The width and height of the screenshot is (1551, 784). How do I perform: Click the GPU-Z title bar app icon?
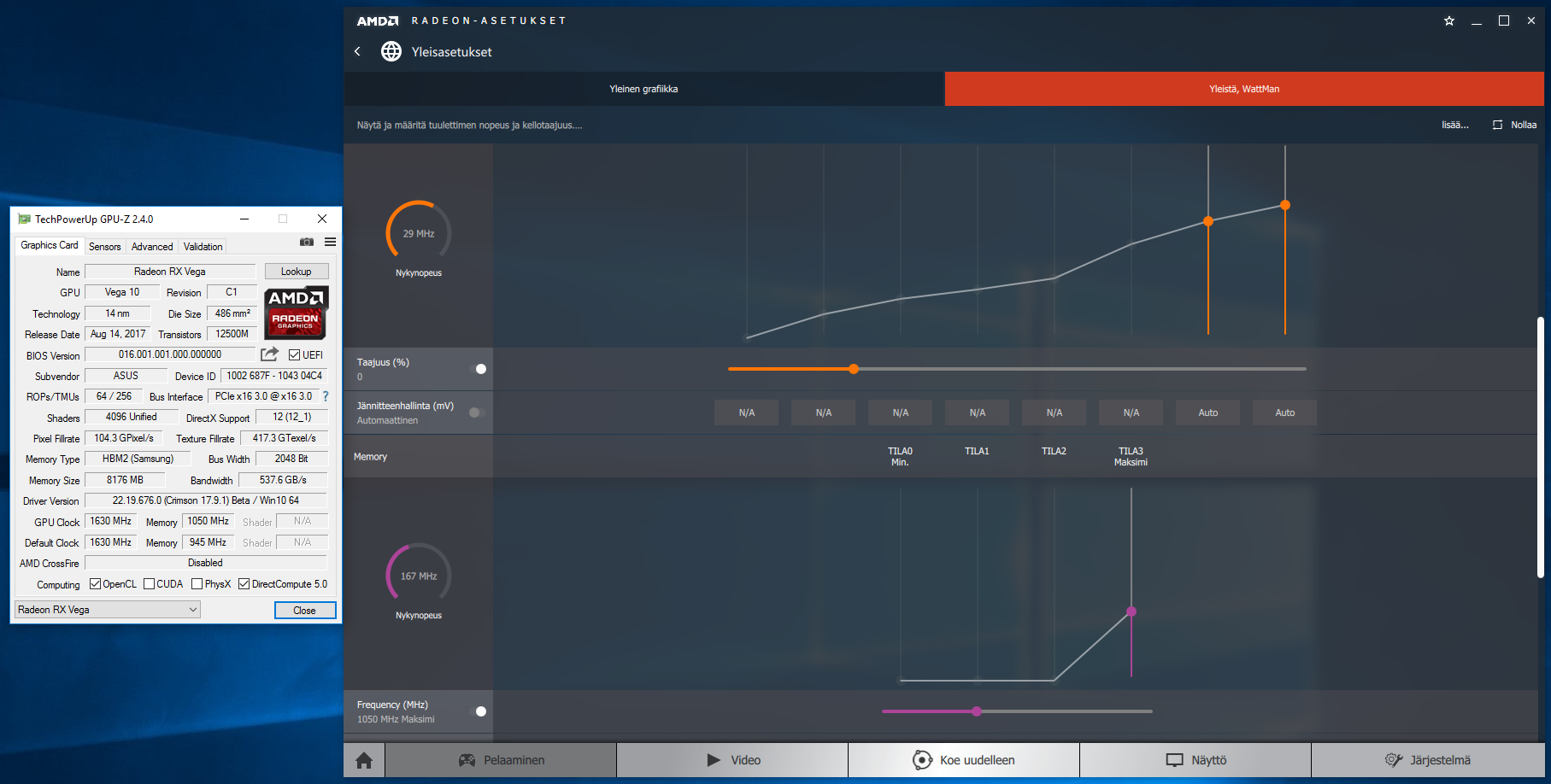tap(24, 219)
